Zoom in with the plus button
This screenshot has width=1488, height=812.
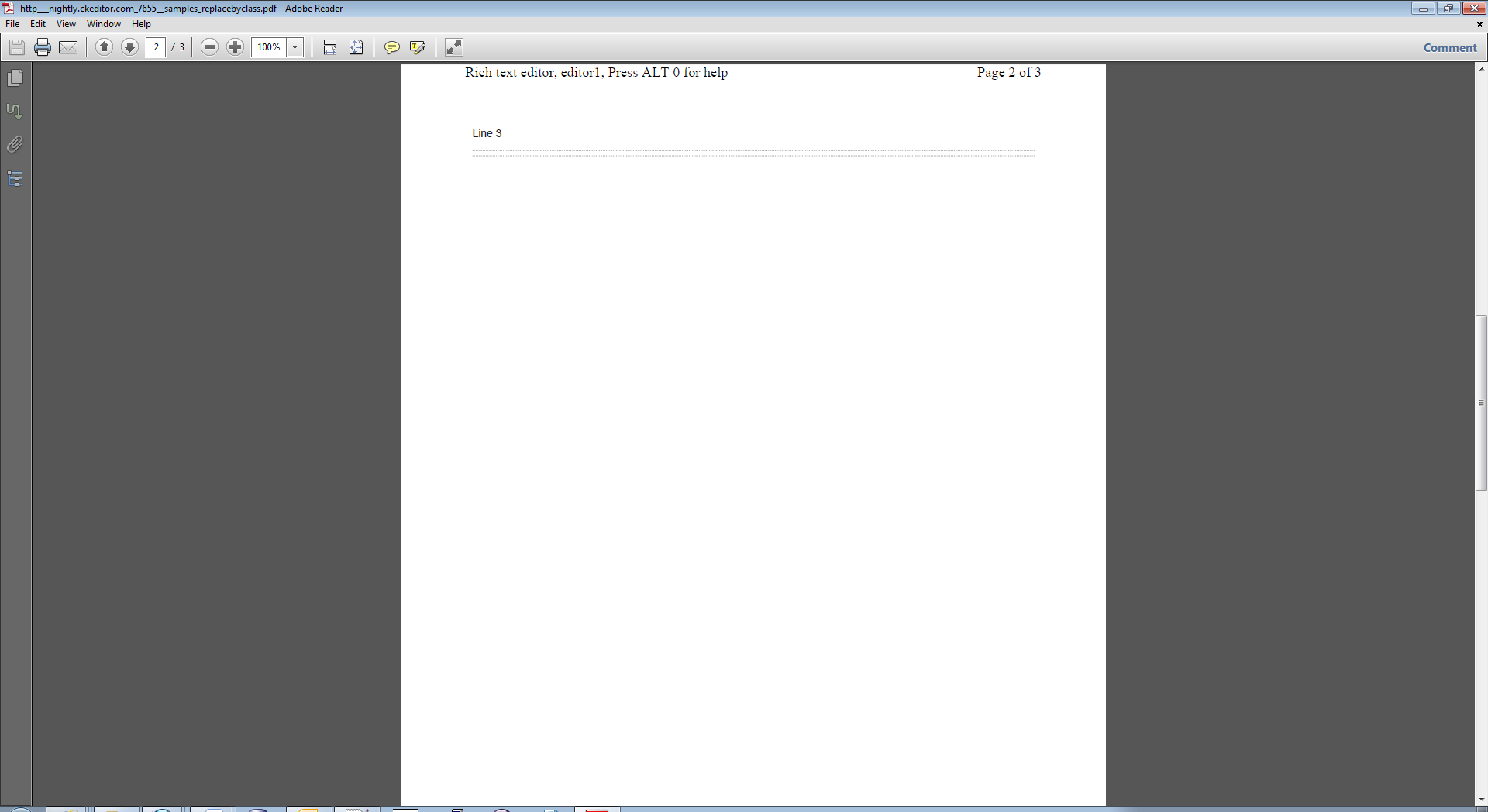click(x=235, y=47)
